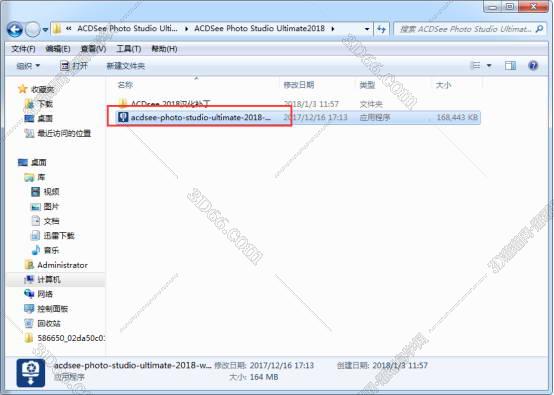
Task: Open the 工具(T) menu
Action: [x=129, y=49]
